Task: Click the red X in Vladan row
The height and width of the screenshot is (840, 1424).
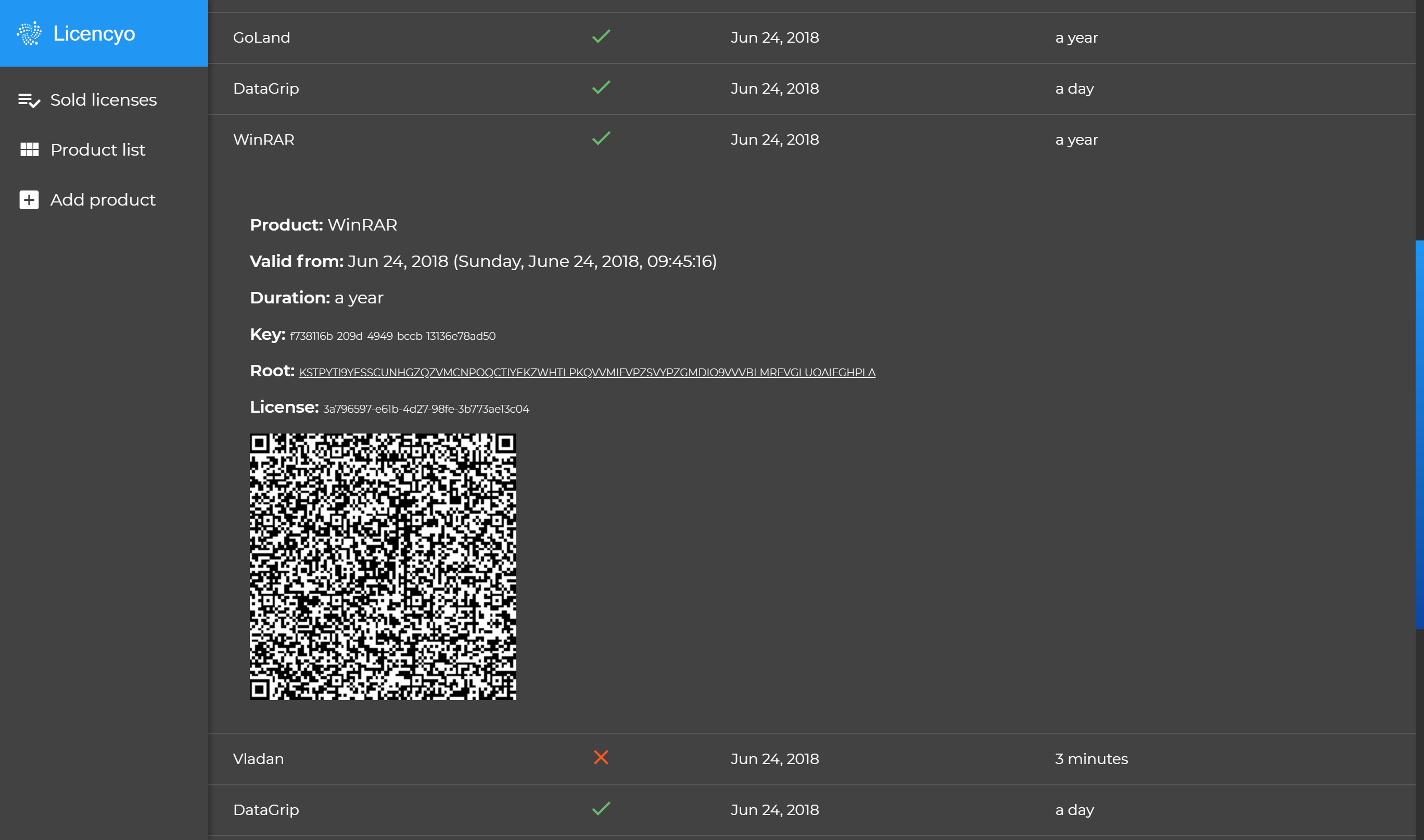Action: [x=601, y=757]
